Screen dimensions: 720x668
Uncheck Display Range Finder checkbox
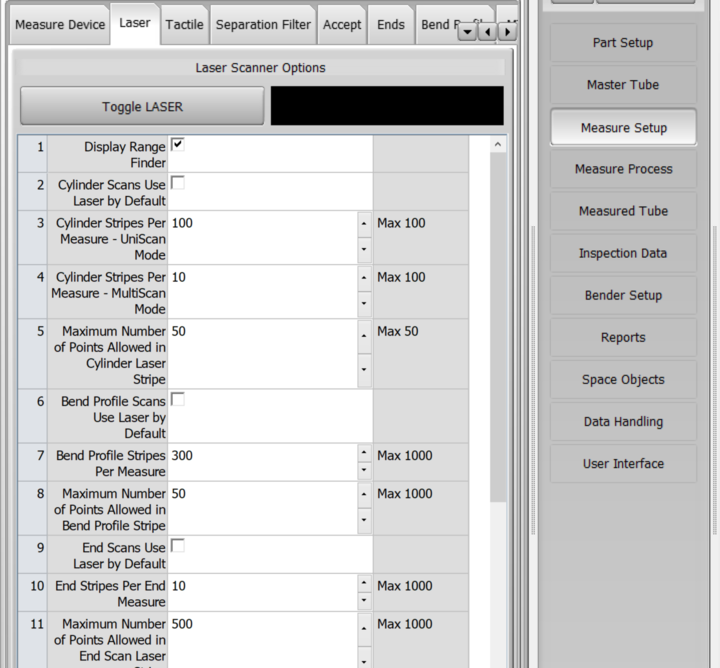(x=178, y=145)
